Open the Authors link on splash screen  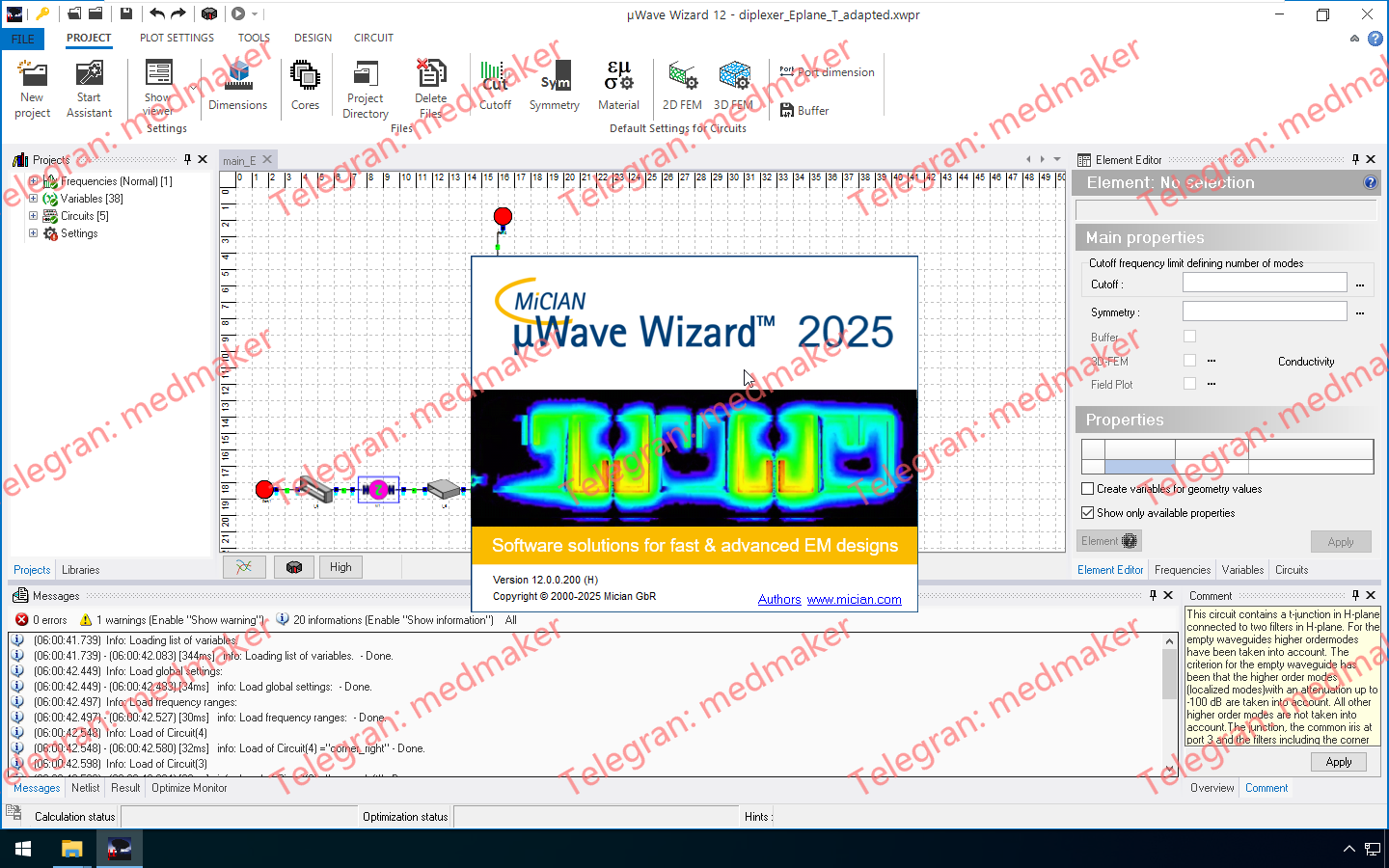[x=779, y=599]
